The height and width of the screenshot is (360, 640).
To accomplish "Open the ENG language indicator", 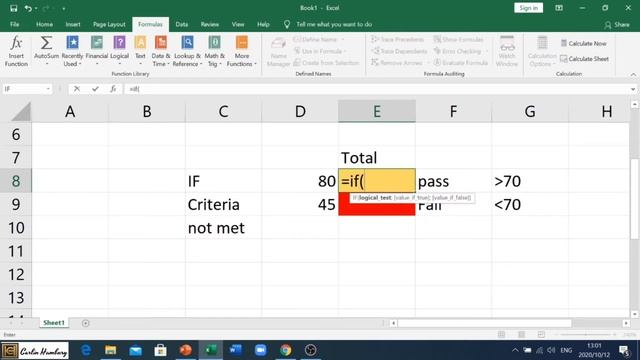I will click(x=566, y=350).
